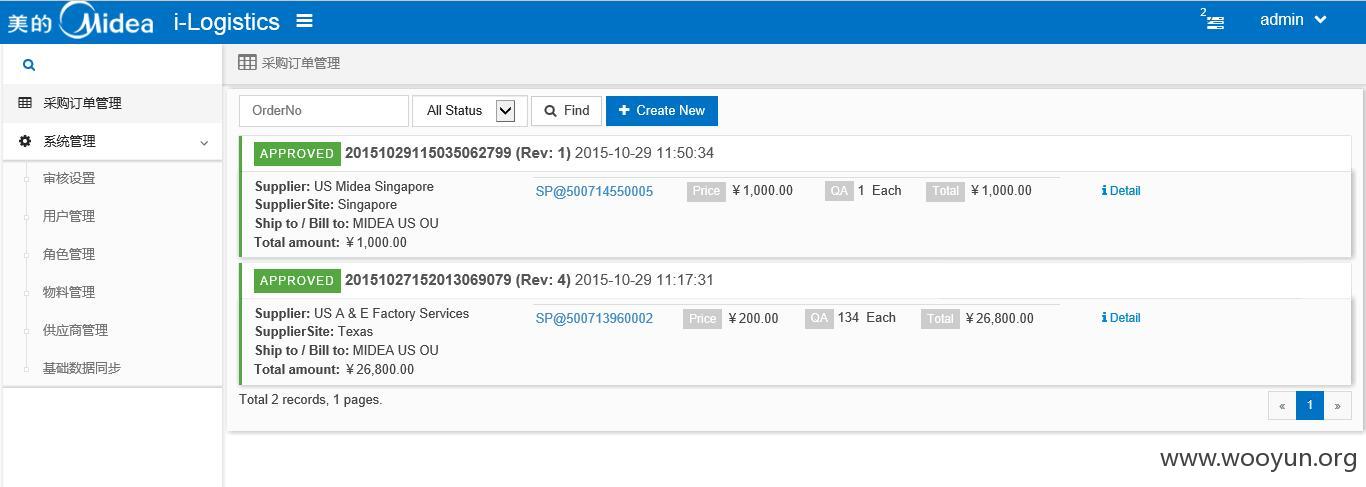Viewport: 1366px width, 487px height.
Task: Open 供应商管理 submenu item
Action: (75, 330)
